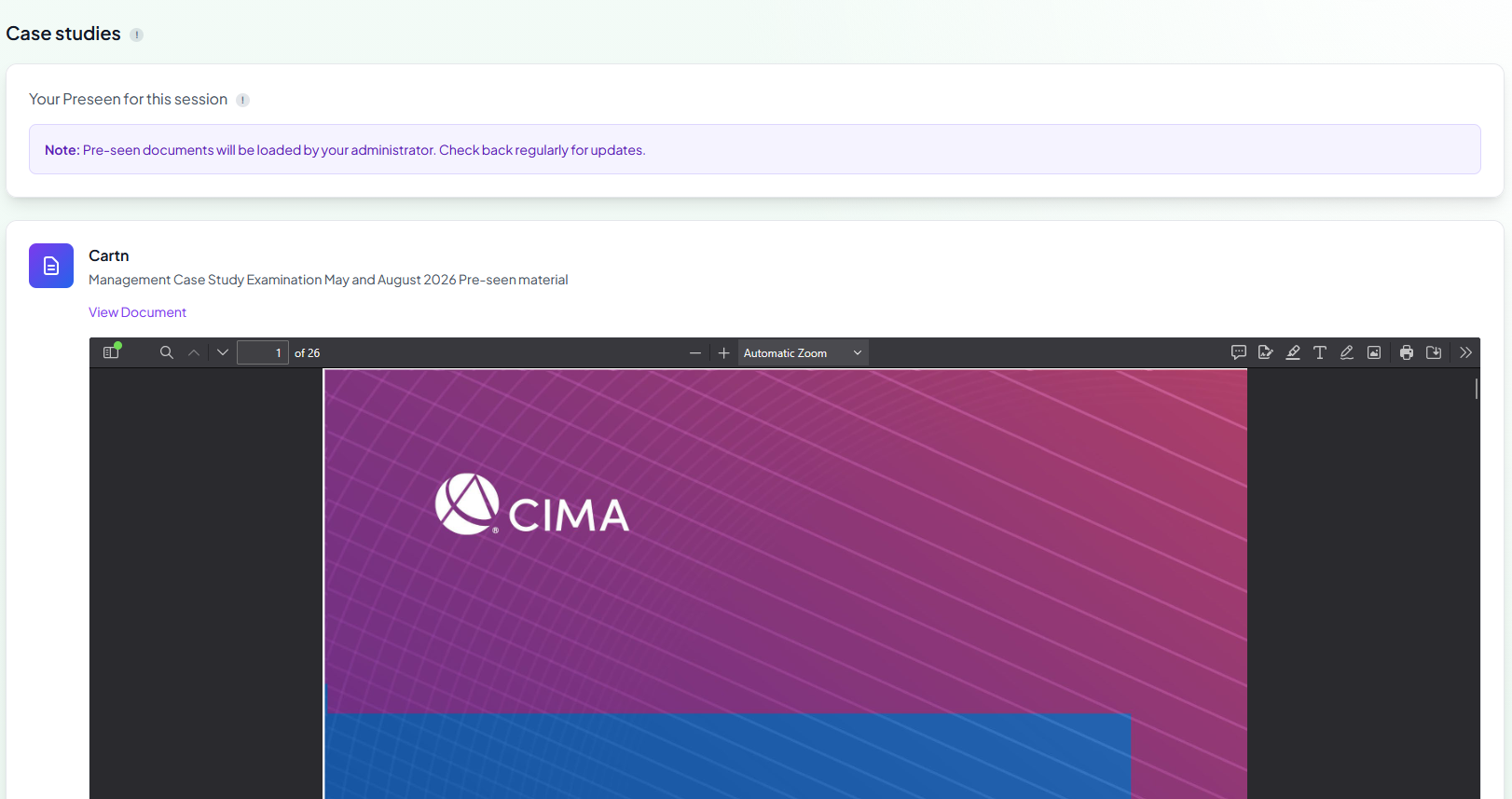Select the add image tool
The width and height of the screenshot is (1512, 799).
pyautogui.click(x=1374, y=352)
